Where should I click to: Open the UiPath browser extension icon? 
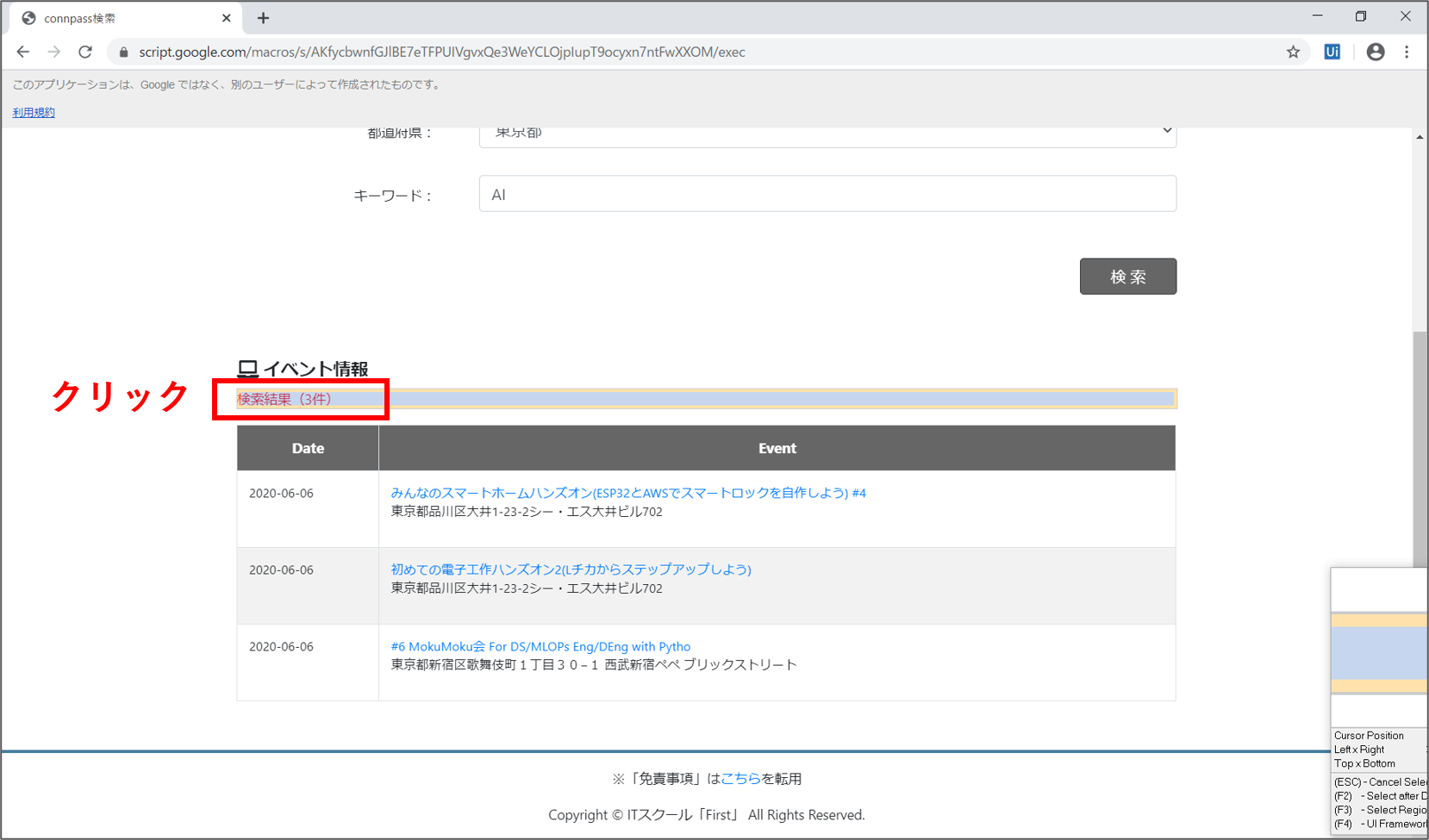pyautogui.click(x=1332, y=52)
